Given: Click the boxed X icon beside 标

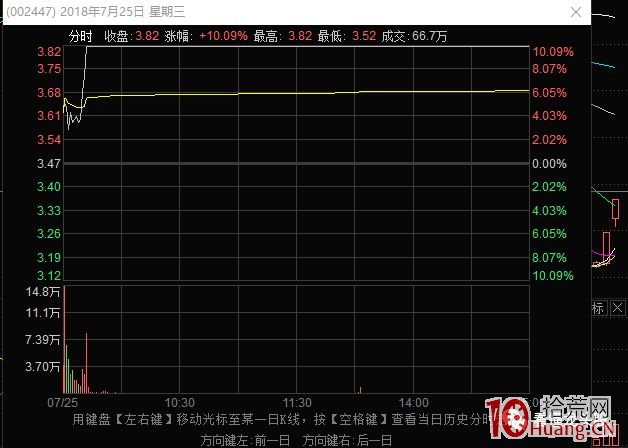Looking at the screenshot, I should coord(618,308).
